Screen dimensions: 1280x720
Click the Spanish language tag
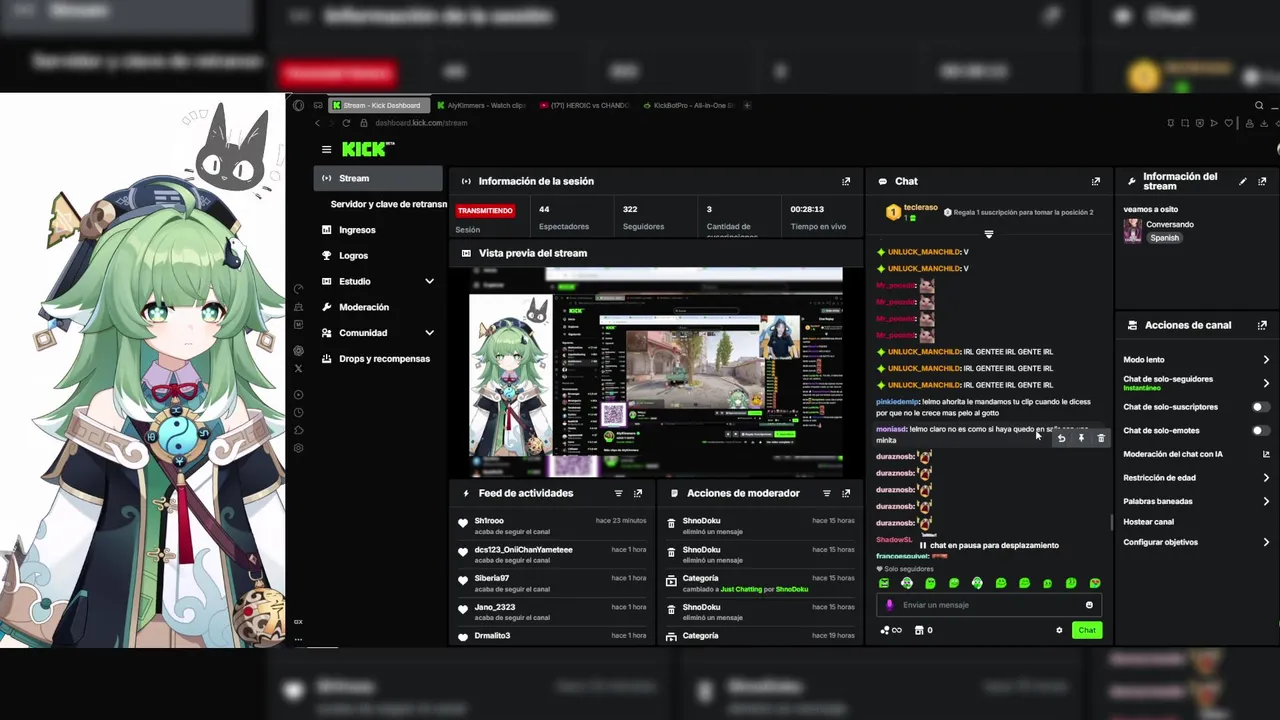tap(1164, 238)
